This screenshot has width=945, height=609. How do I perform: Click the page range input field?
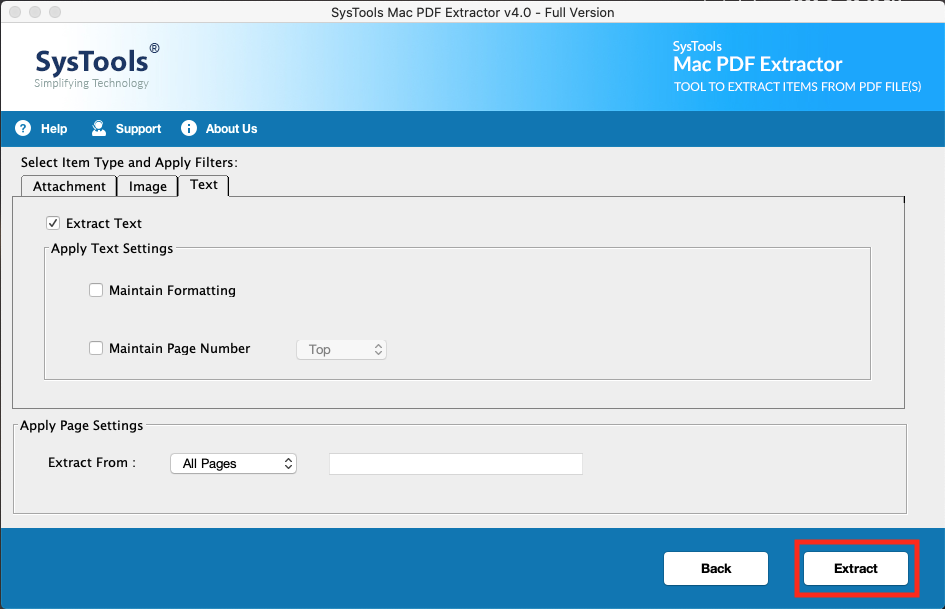tap(456, 464)
